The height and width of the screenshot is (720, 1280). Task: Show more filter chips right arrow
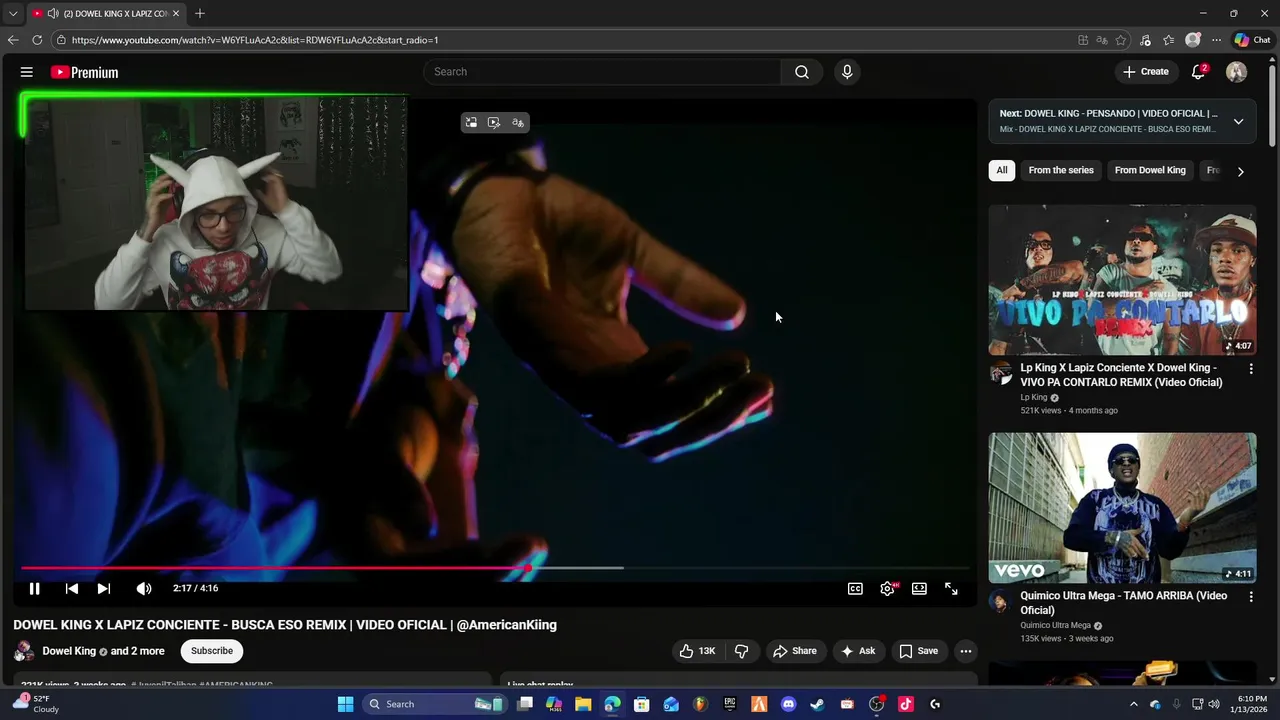1240,171
